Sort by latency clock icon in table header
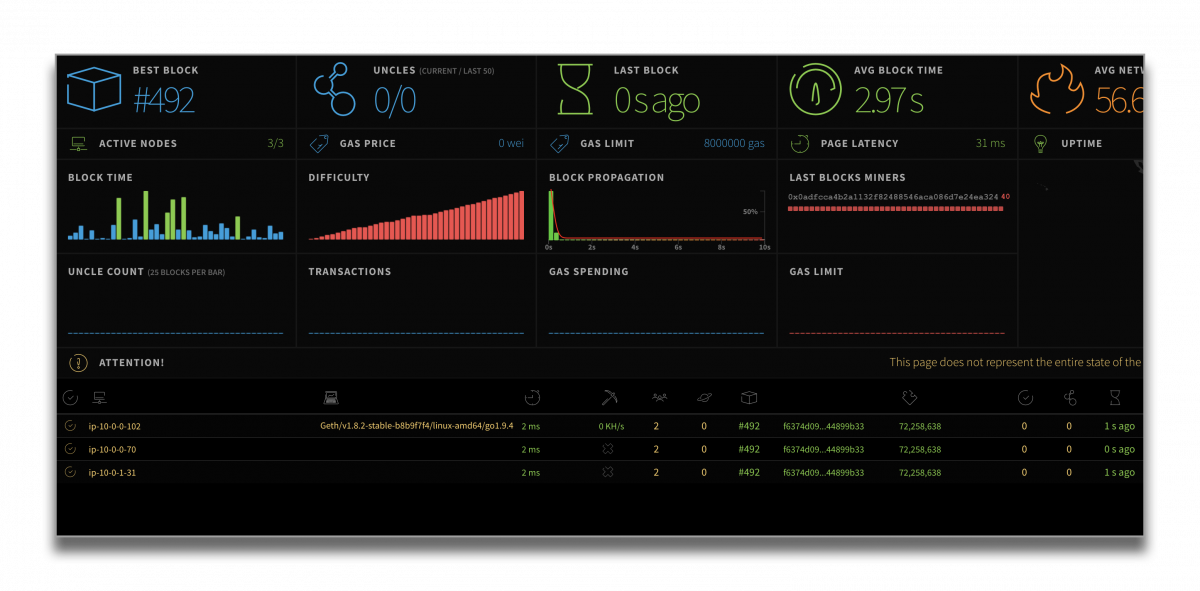Image resolution: width=1200 pixels, height=591 pixels. tap(532, 398)
